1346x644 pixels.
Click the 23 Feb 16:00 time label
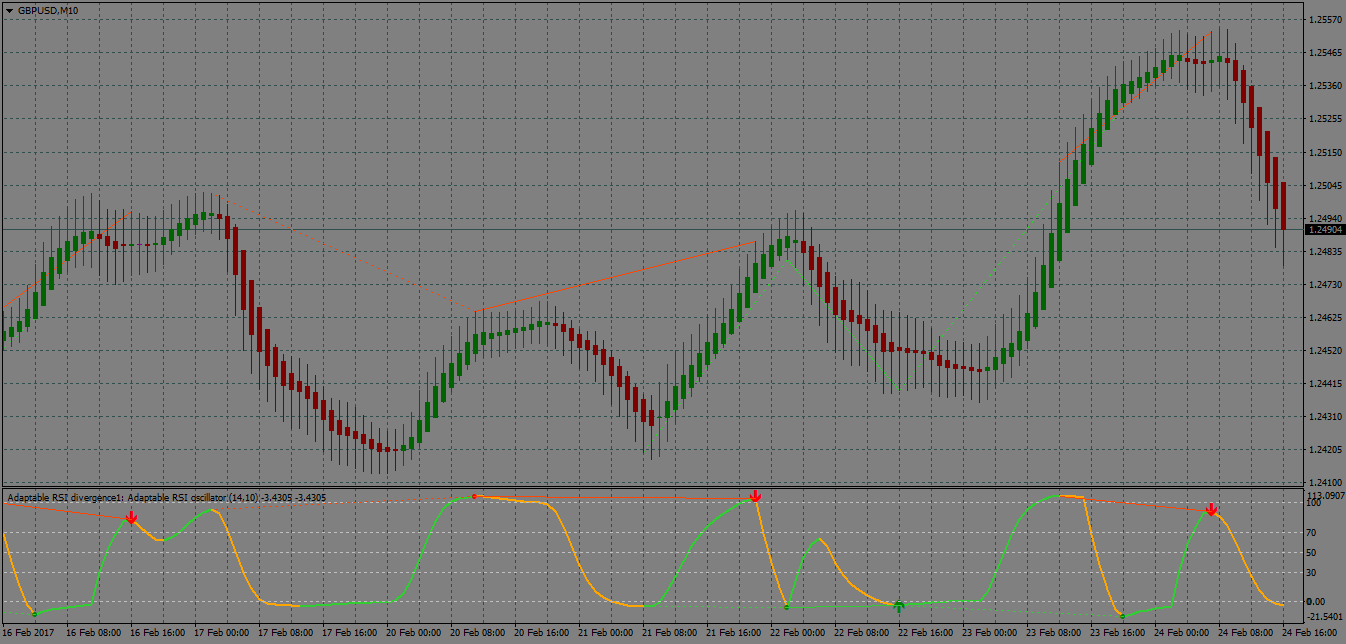click(1116, 633)
